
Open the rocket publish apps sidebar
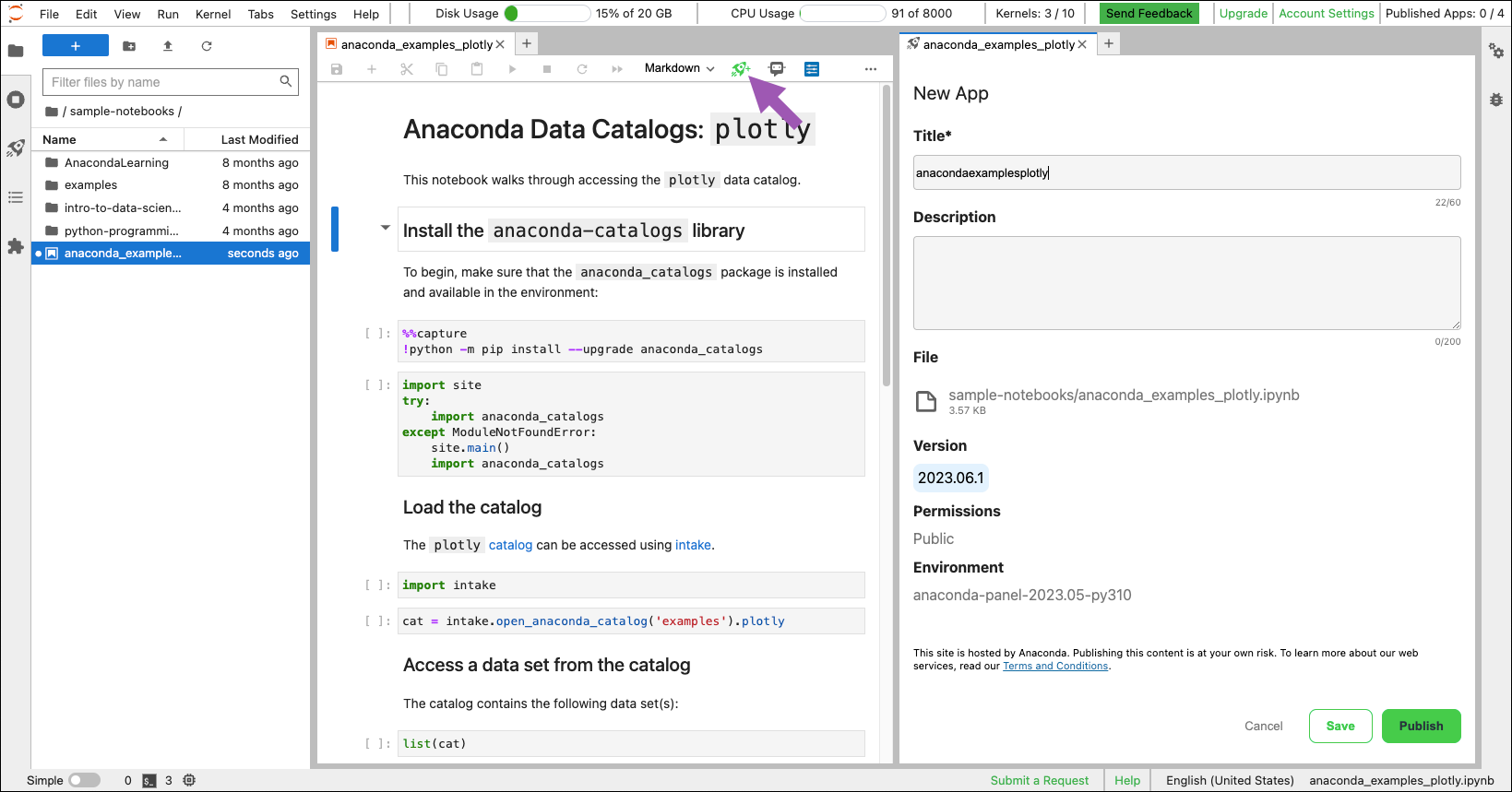pyautogui.click(x=16, y=148)
